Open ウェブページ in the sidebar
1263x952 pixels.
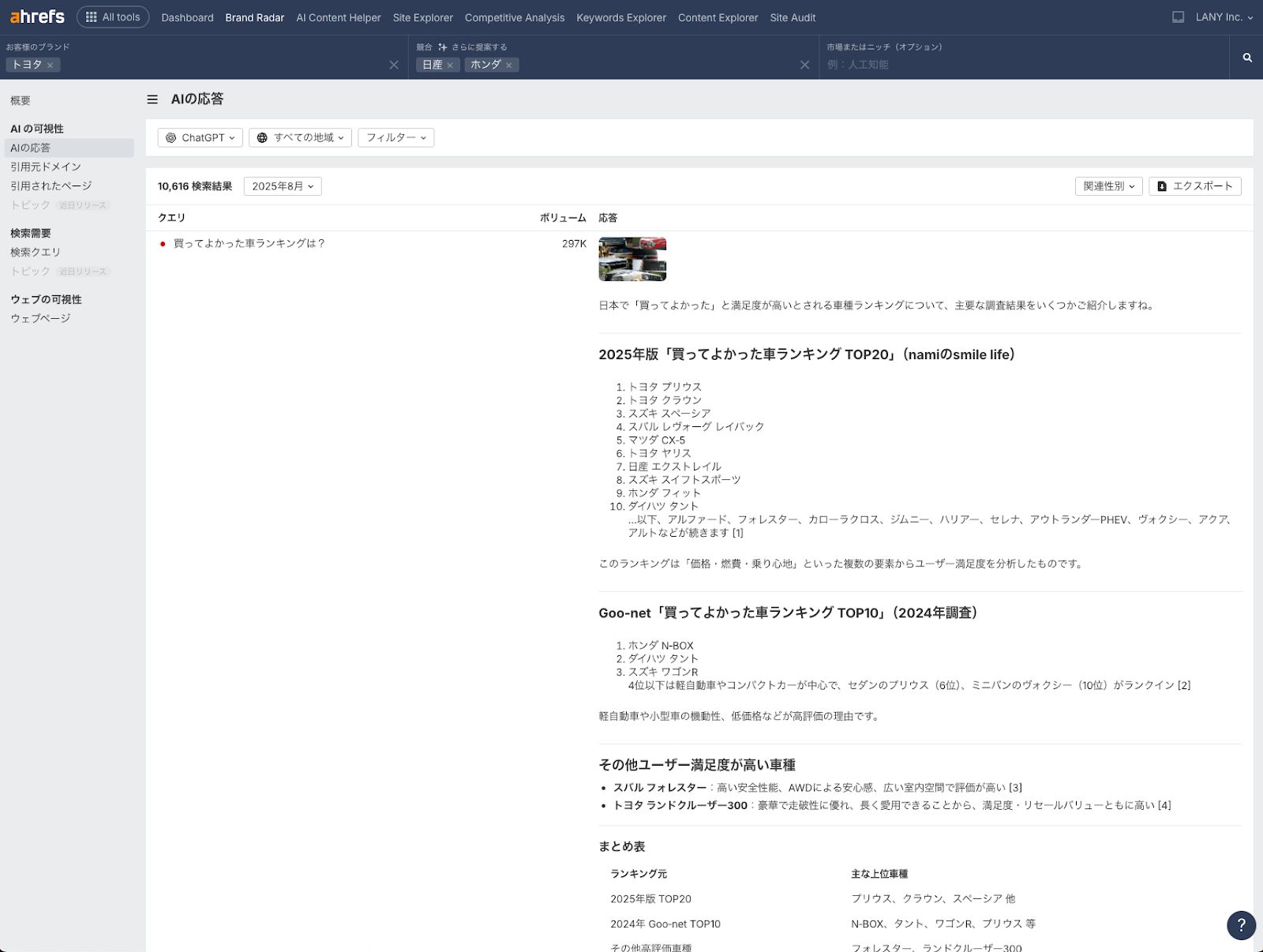40,318
